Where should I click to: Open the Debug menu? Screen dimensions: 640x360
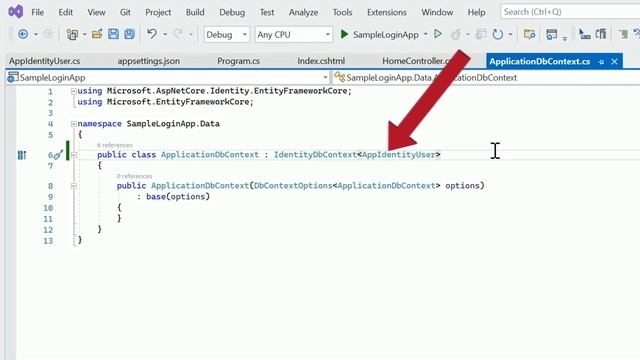pyautogui.click(x=232, y=12)
